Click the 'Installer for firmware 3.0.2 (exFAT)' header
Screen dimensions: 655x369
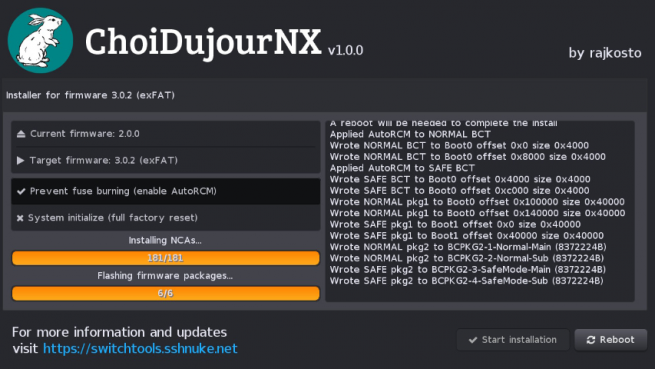(x=90, y=95)
